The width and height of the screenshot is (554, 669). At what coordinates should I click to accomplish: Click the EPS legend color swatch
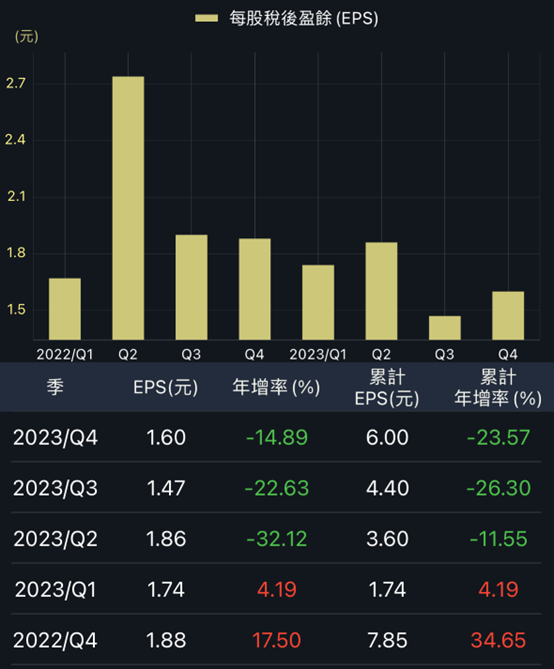tap(207, 18)
